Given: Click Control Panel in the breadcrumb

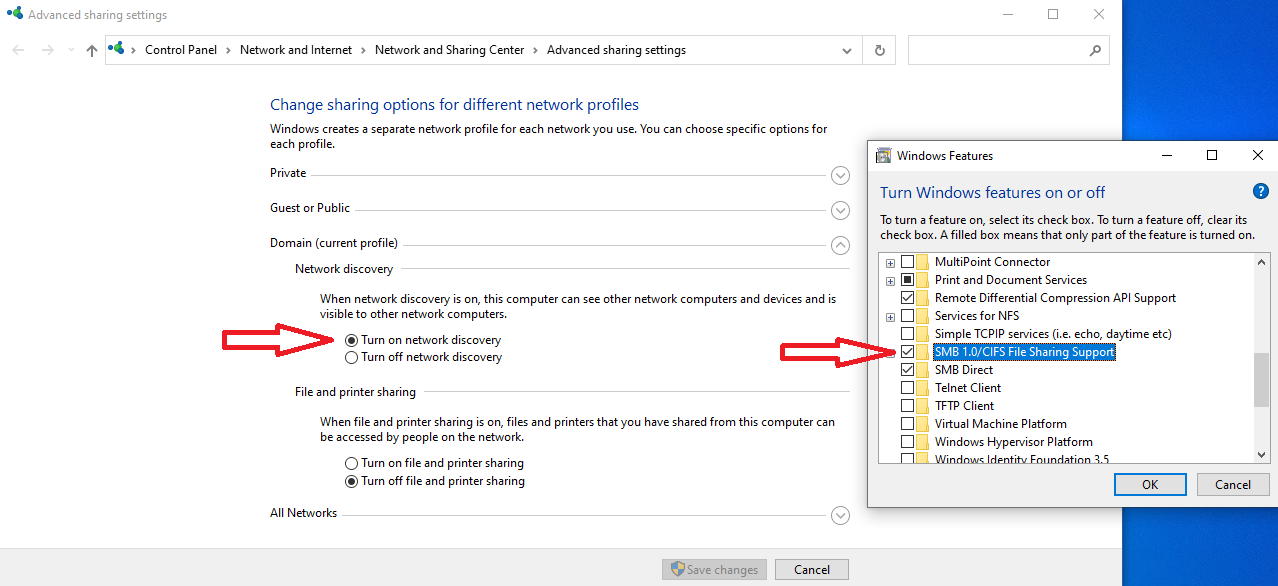Looking at the screenshot, I should 181,50.
